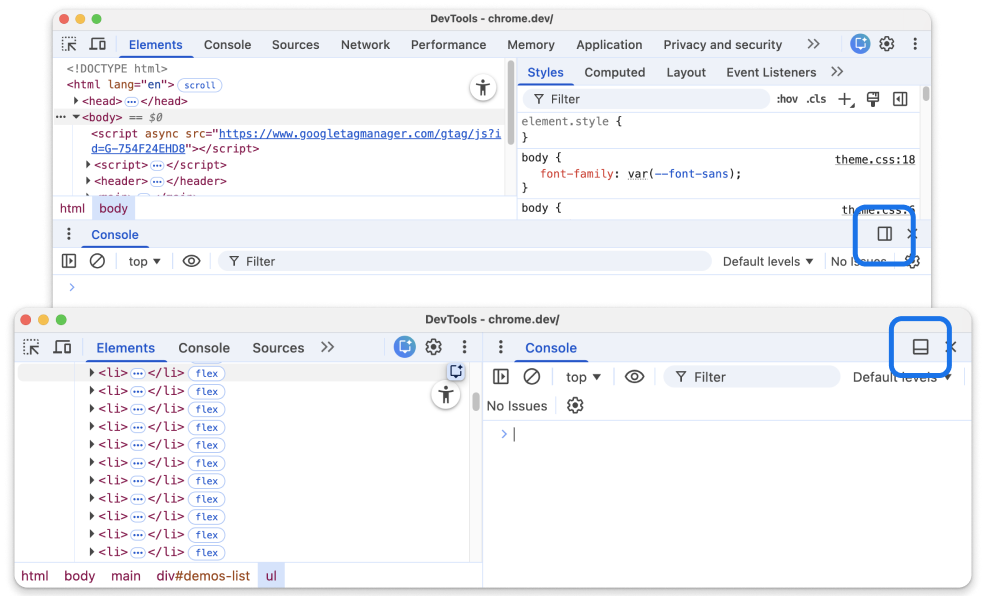Add new style rule with the plus icon

(846, 99)
